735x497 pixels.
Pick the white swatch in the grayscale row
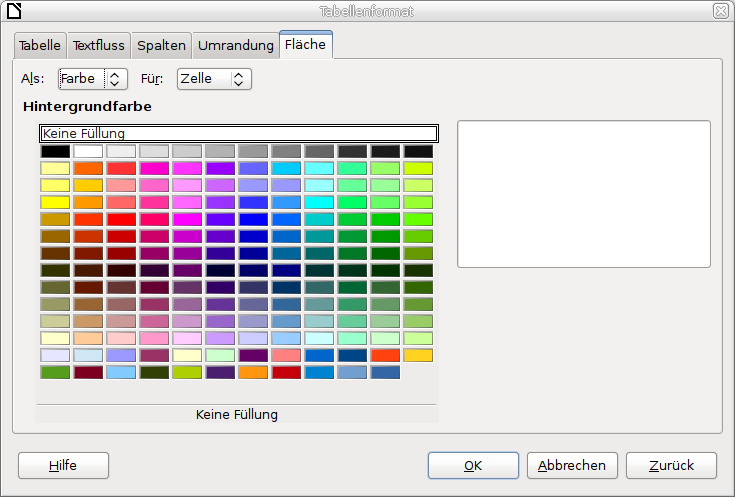coord(88,151)
